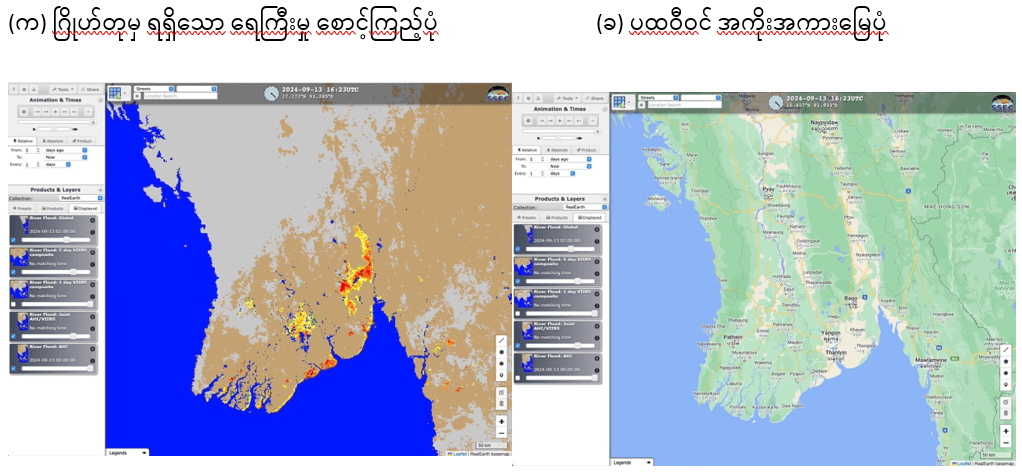The width and height of the screenshot is (1022, 472).
Task: Select marker pin tool in flood map window
Action: click(x=501, y=376)
